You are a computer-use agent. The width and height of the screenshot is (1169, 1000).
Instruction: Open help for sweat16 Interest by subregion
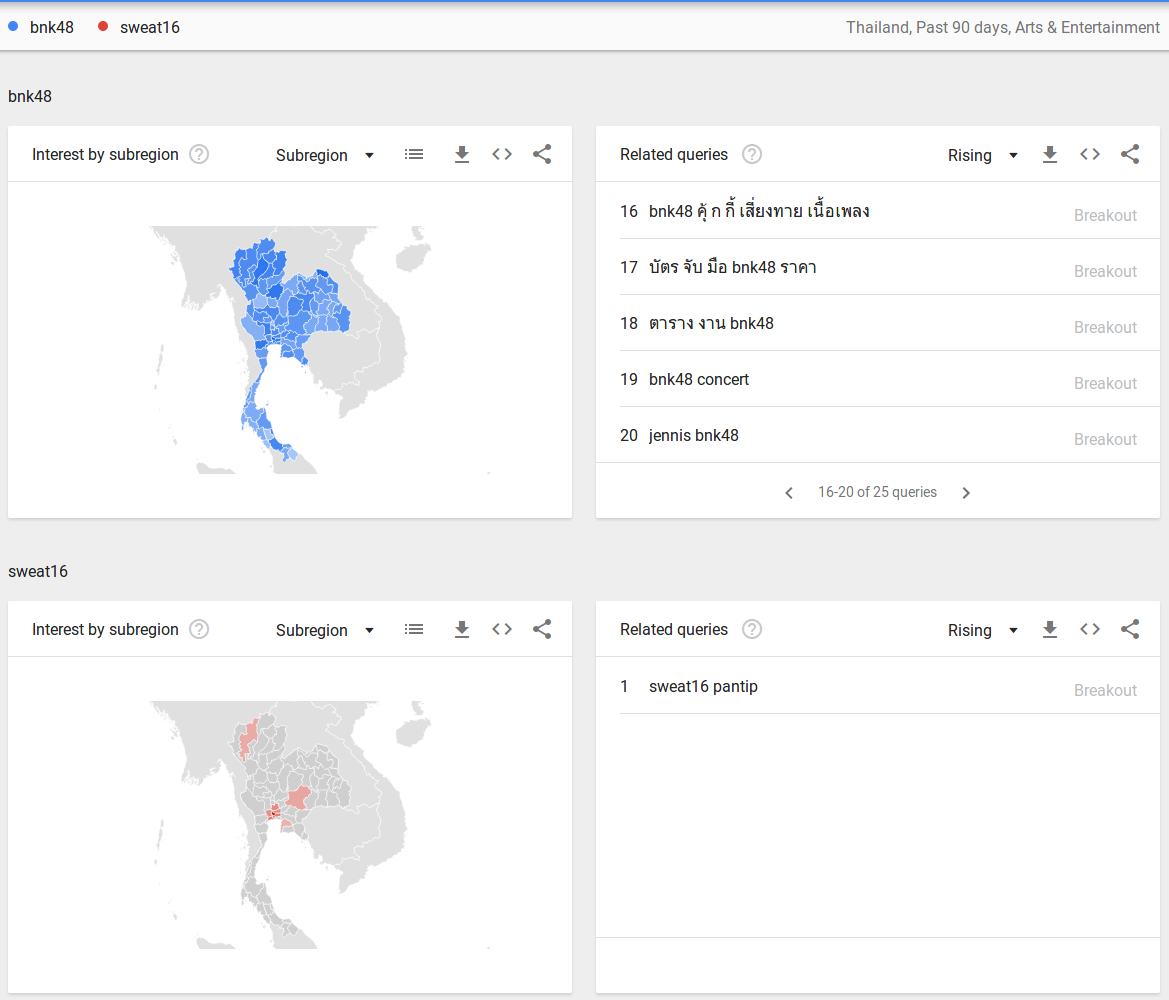(199, 629)
